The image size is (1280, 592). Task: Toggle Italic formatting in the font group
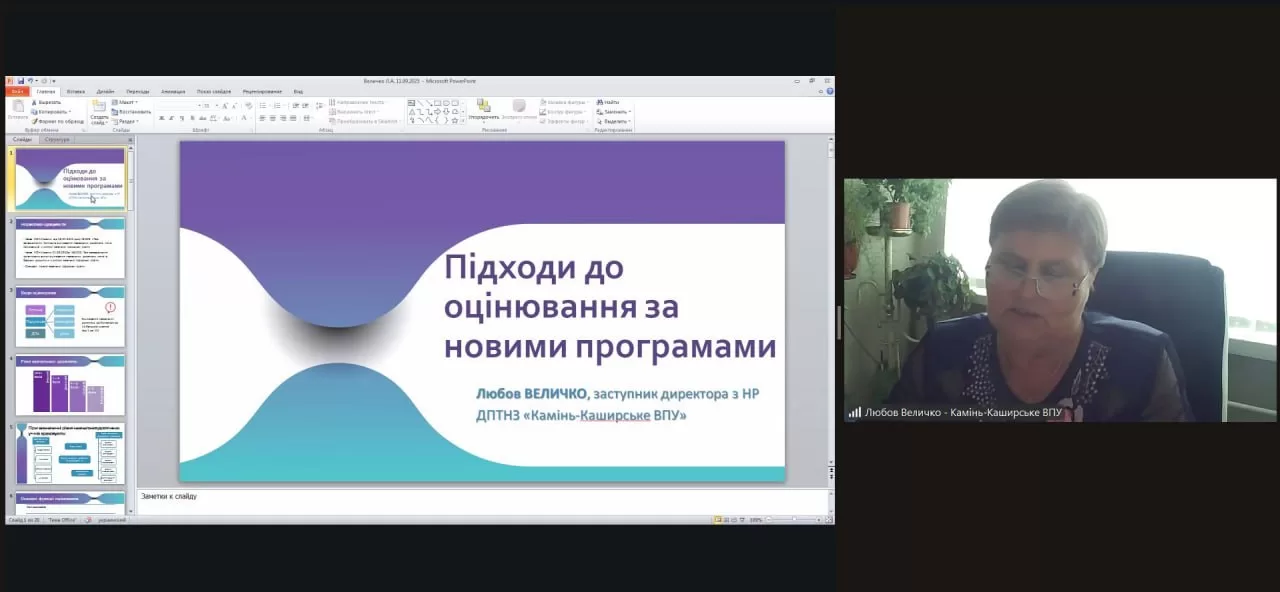point(171,118)
